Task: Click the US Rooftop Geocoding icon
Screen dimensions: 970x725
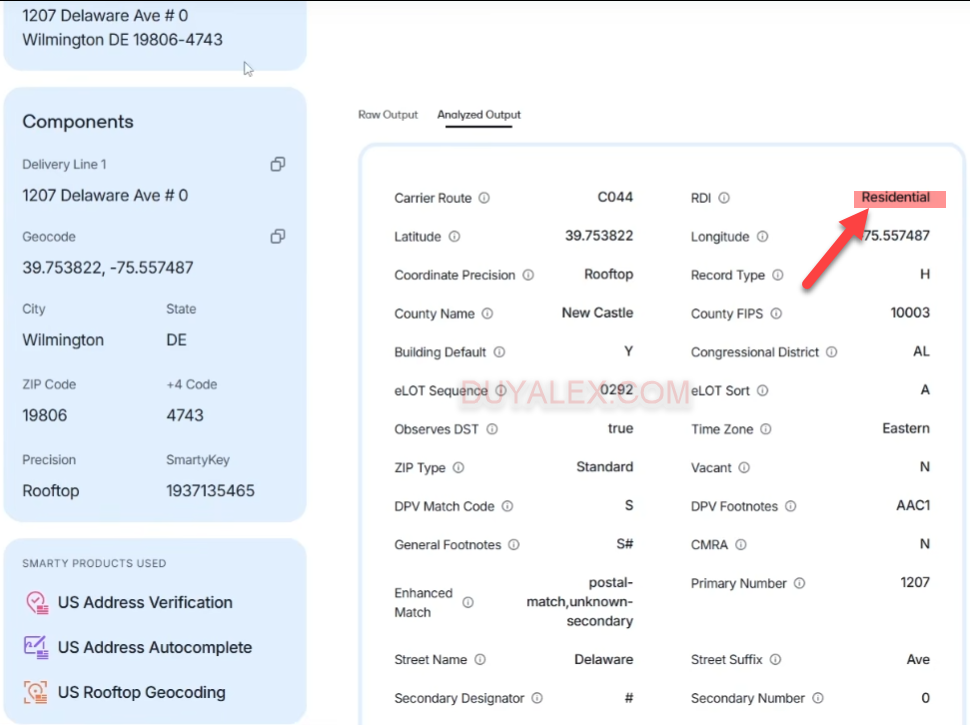Action: click(37, 692)
